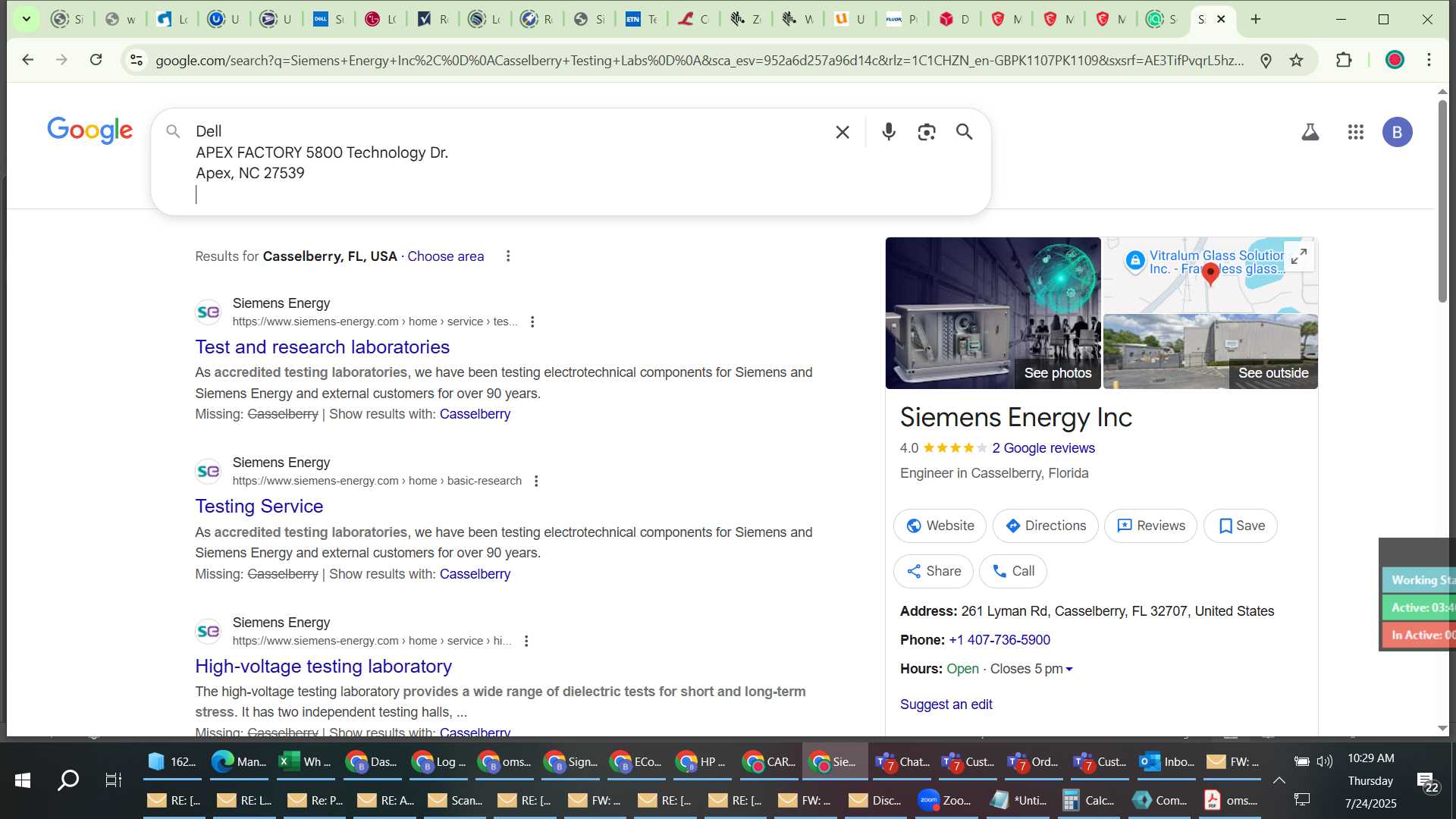Bookmark this page with star icon

tap(1297, 60)
